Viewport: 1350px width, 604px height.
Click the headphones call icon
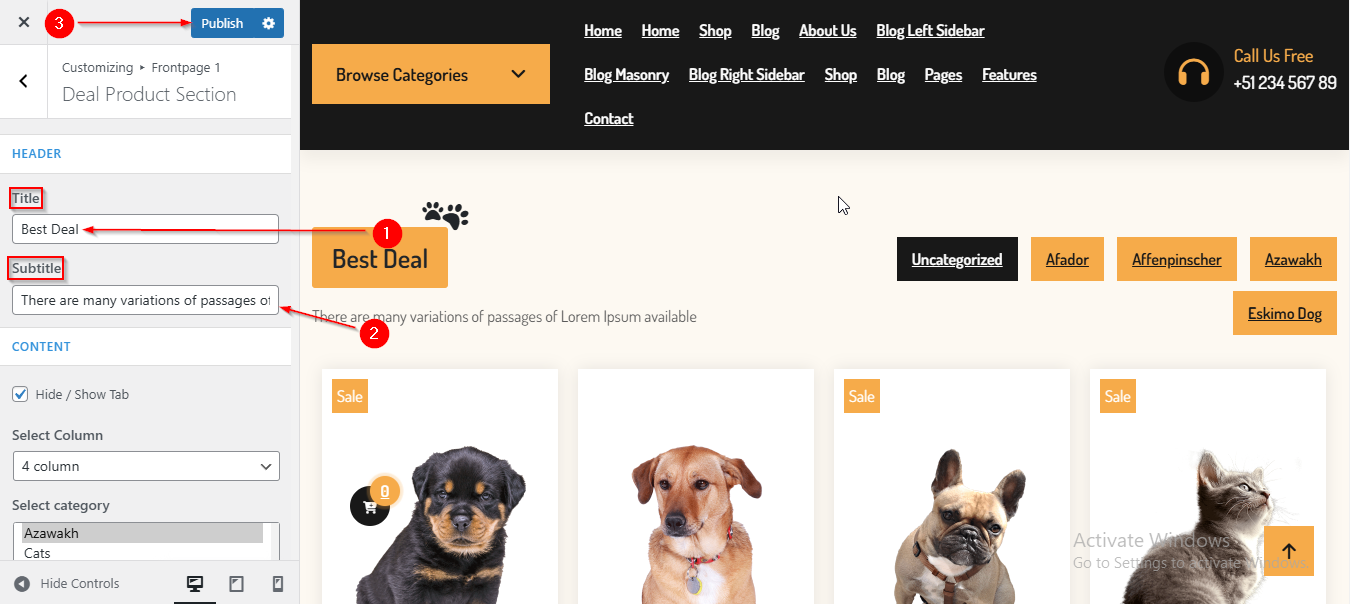pyautogui.click(x=1194, y=72)
